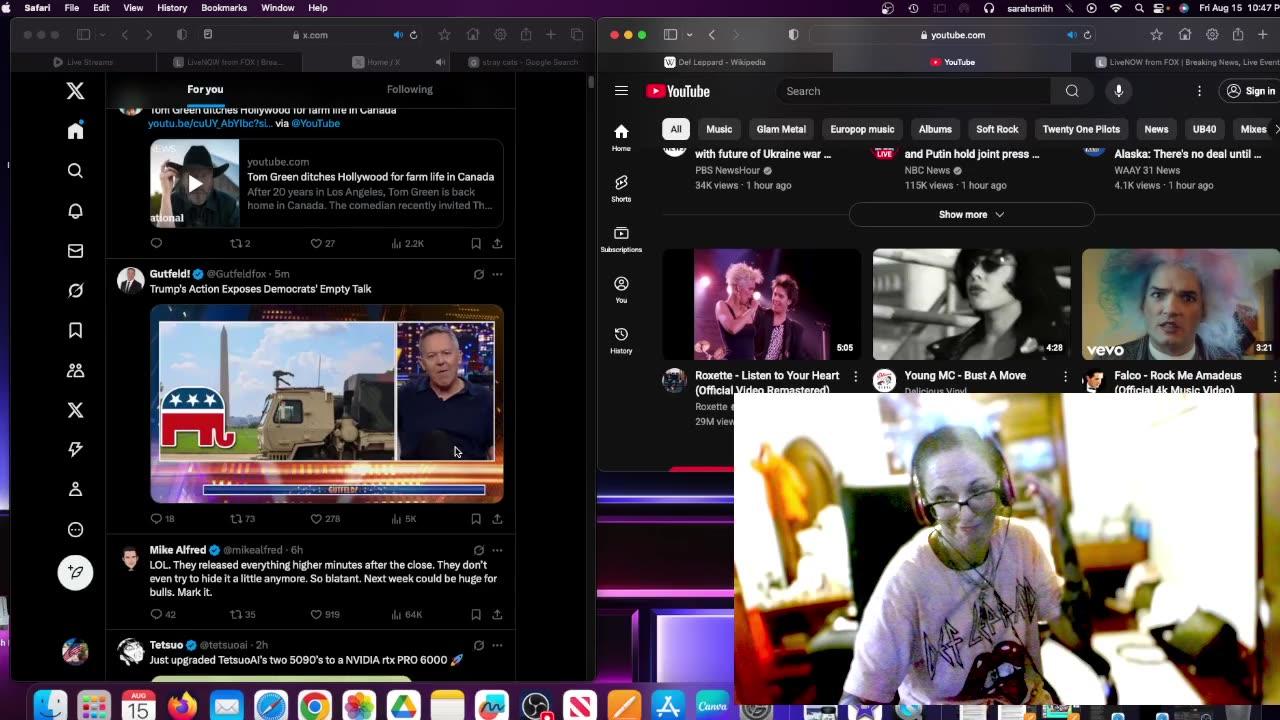Share the Mike Alfred post

tap(497, 614)
